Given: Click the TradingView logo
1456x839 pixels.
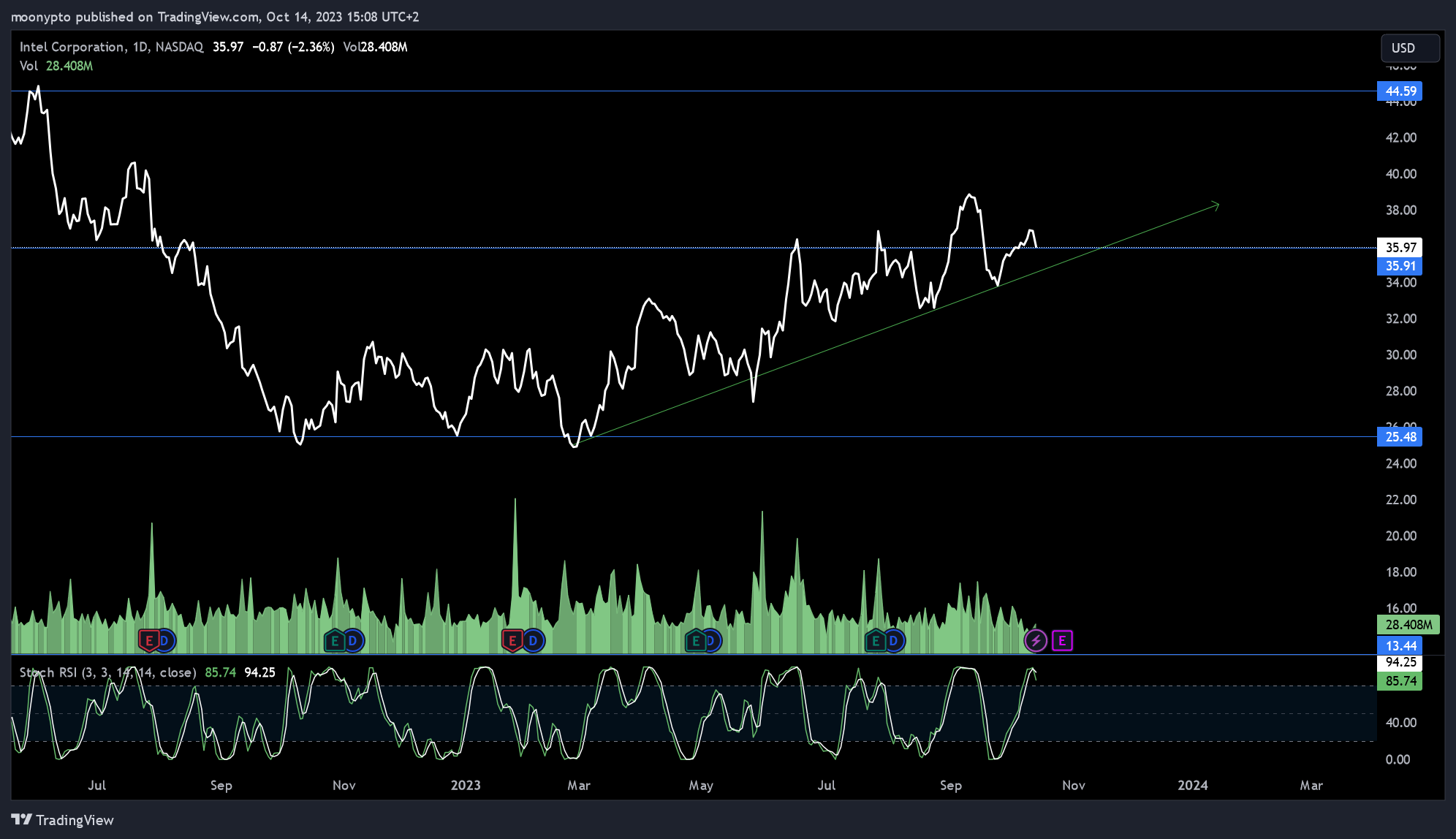Looking at the screenshot, I should tap(63, 820).
